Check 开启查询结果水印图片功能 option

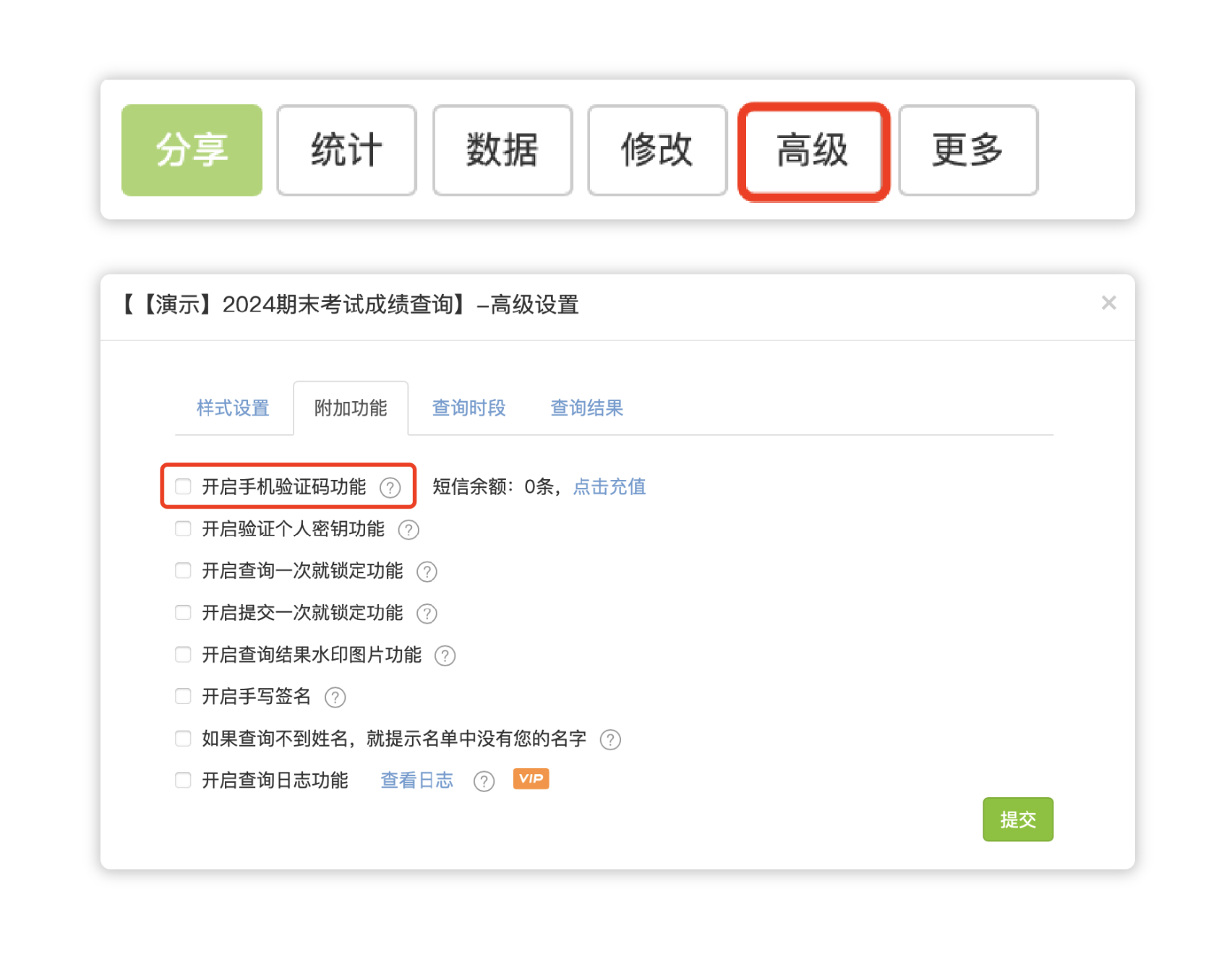pyautogui.click(x=183, y=654)
